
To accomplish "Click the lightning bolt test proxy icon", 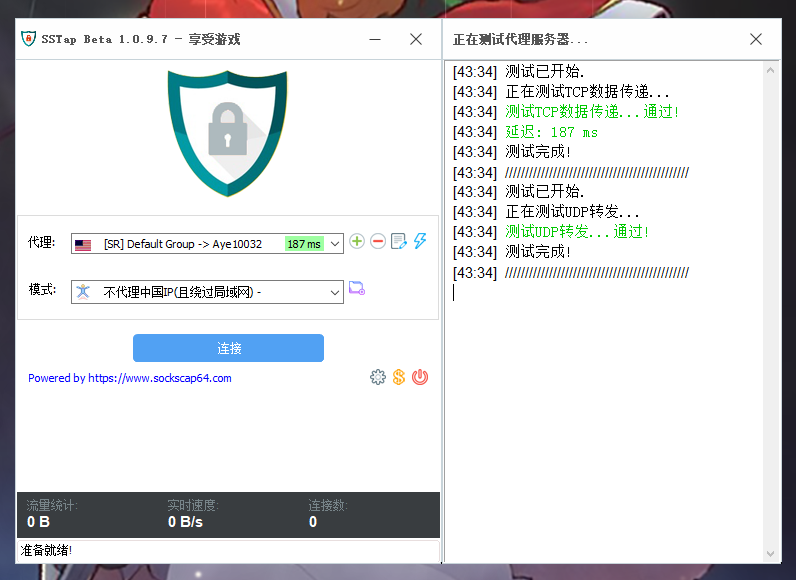I will click(x=420, y=242).
